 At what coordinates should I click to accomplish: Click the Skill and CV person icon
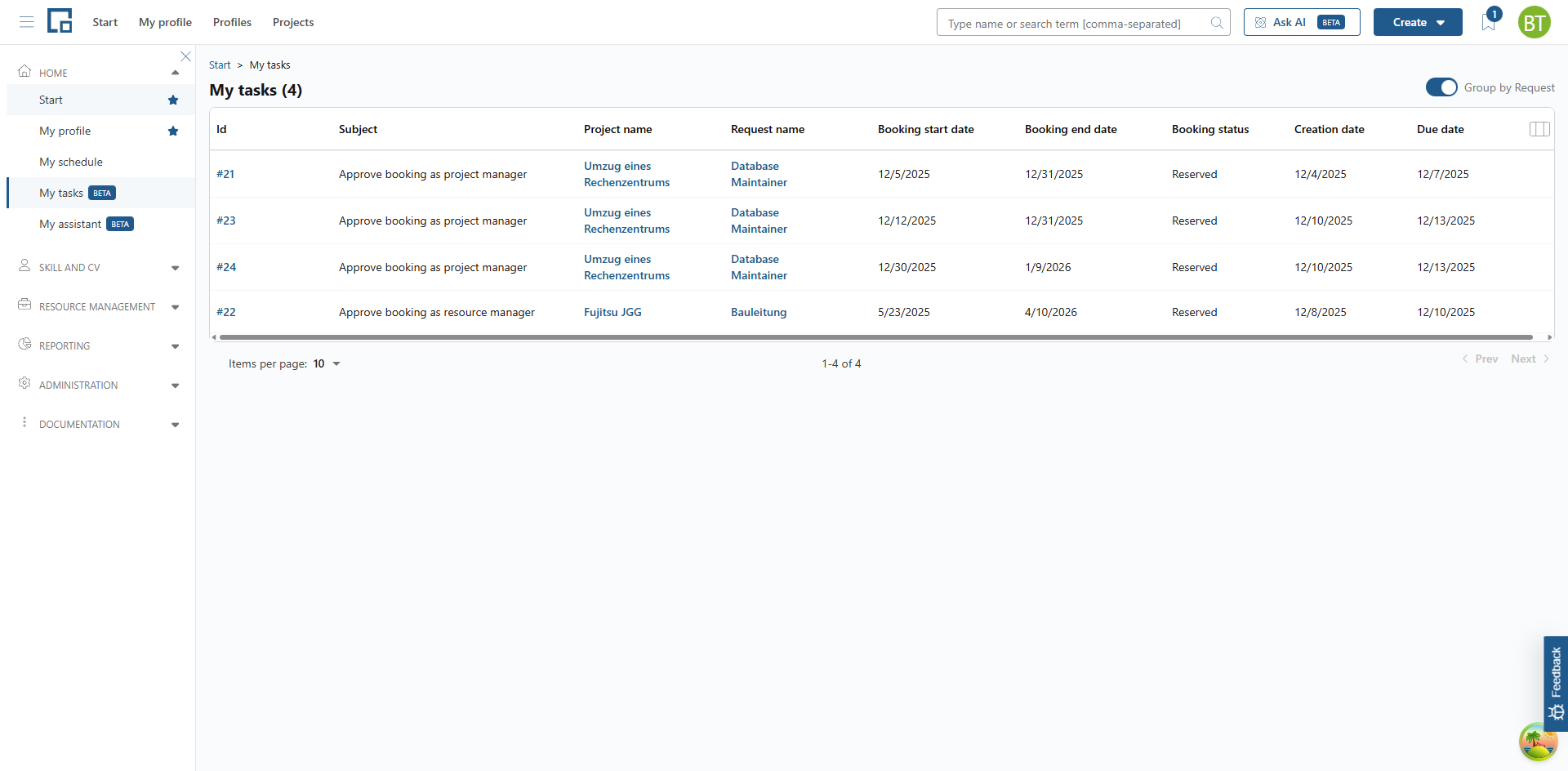pos(24,265)
